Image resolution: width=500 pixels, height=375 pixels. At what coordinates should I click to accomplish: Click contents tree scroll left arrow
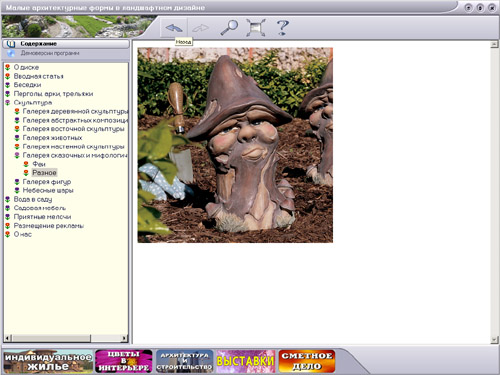[x=8, y=338]
